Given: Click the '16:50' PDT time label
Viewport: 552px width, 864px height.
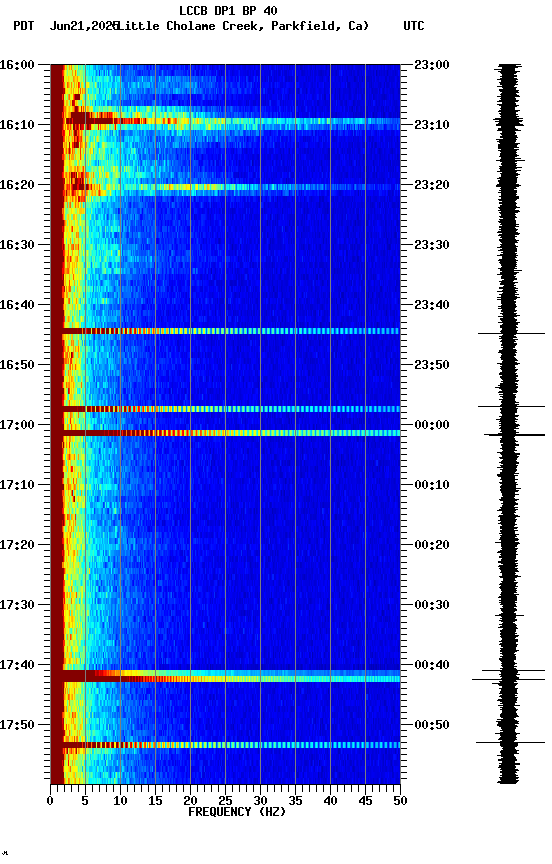Looking at the screenshot, I should [x=17, y=365].
